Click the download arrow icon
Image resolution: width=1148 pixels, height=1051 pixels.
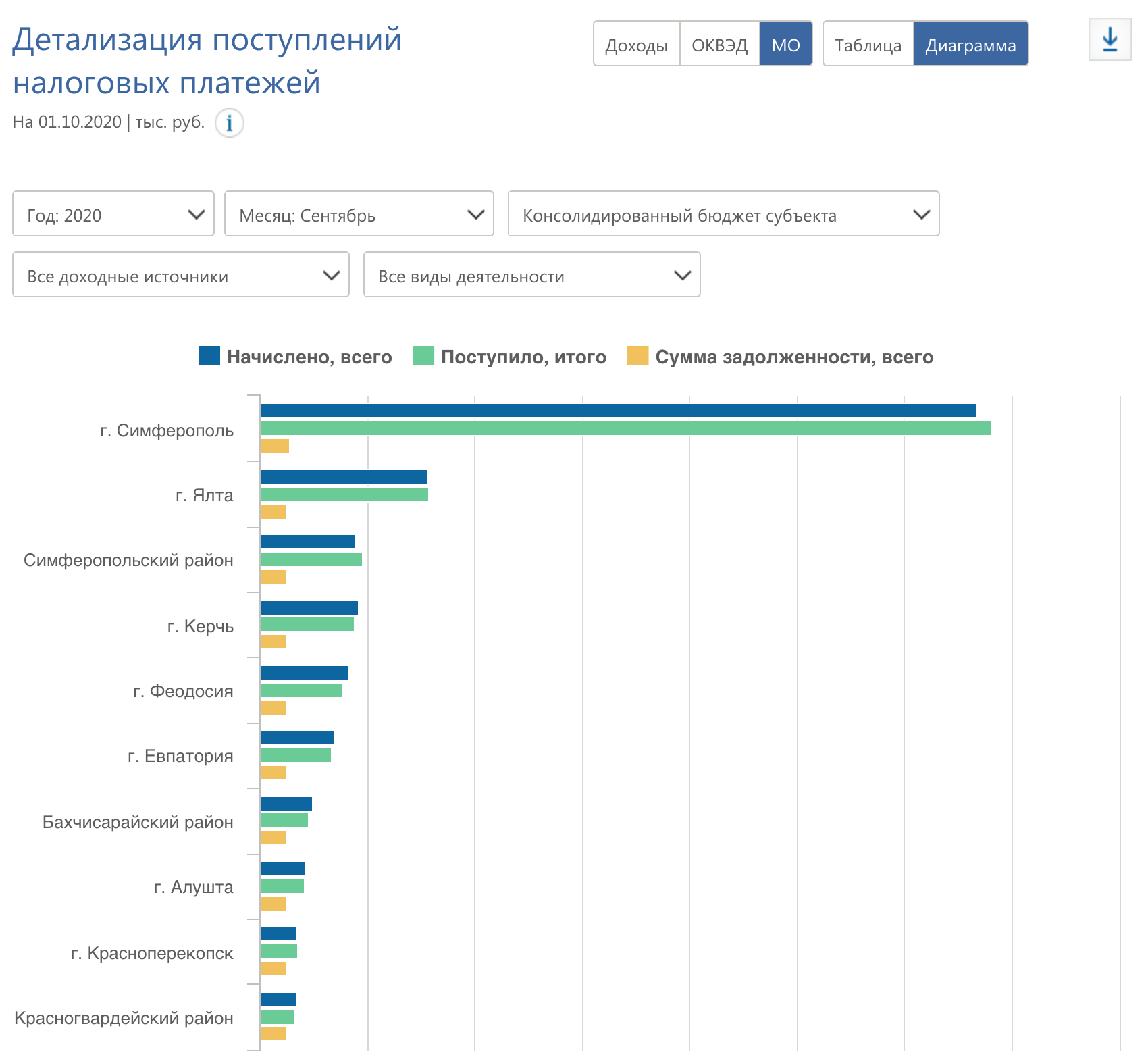click(x=1110, y=40)
